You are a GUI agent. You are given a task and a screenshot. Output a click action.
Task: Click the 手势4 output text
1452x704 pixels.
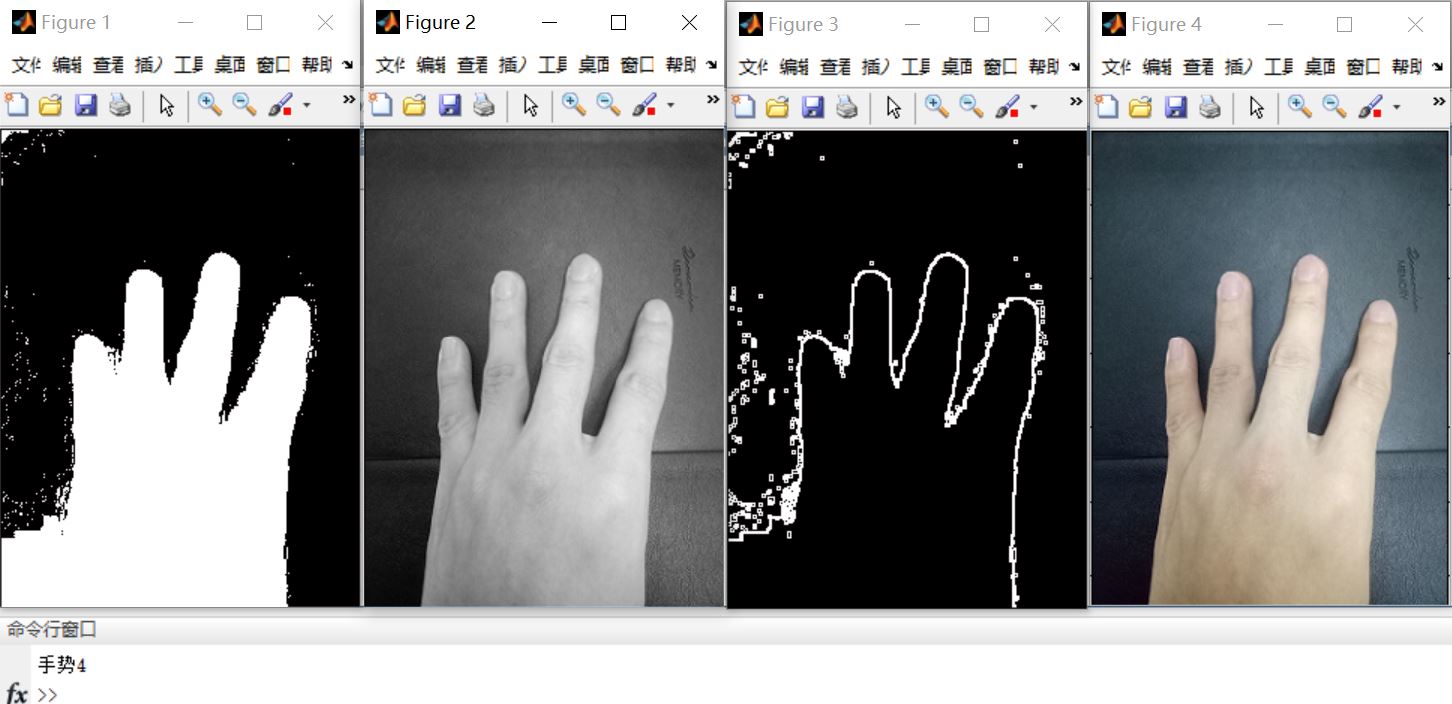click(x=62, y=664)
